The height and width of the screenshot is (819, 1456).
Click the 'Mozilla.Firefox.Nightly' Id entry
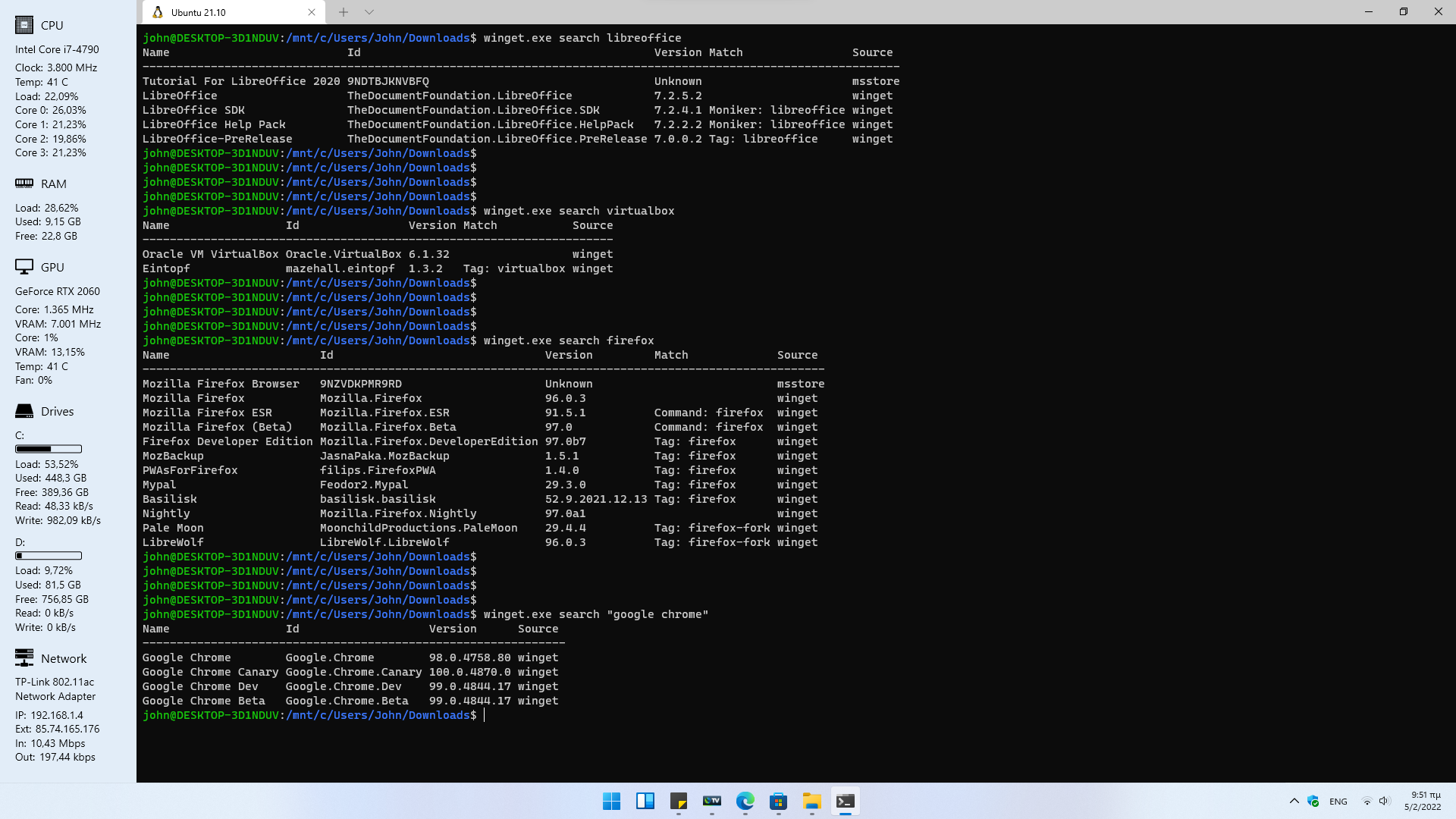pyautogui.click(x=398, y=513)
